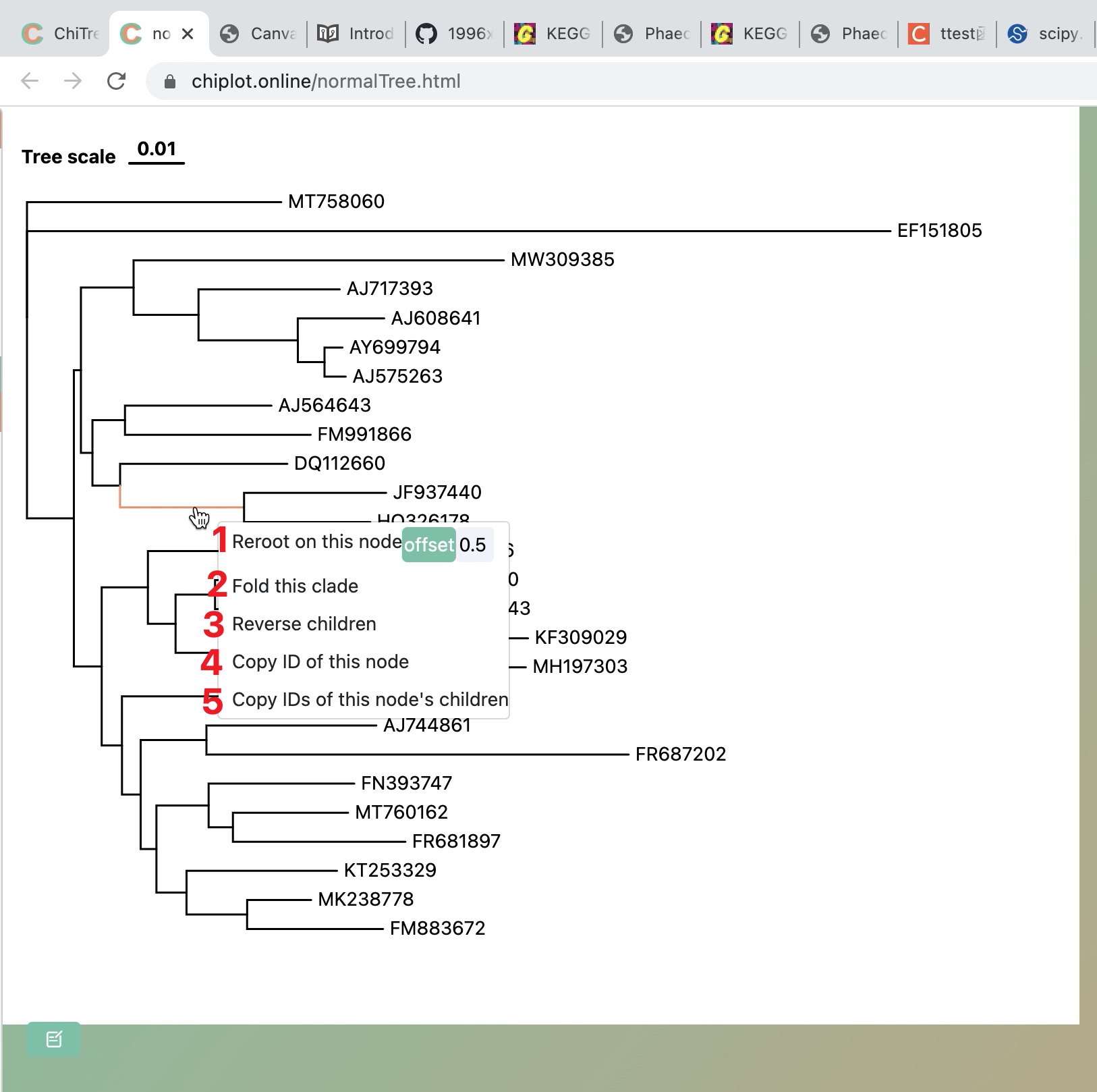Click leaf label FM883672

pyautogui.click(x=437, y=928)
